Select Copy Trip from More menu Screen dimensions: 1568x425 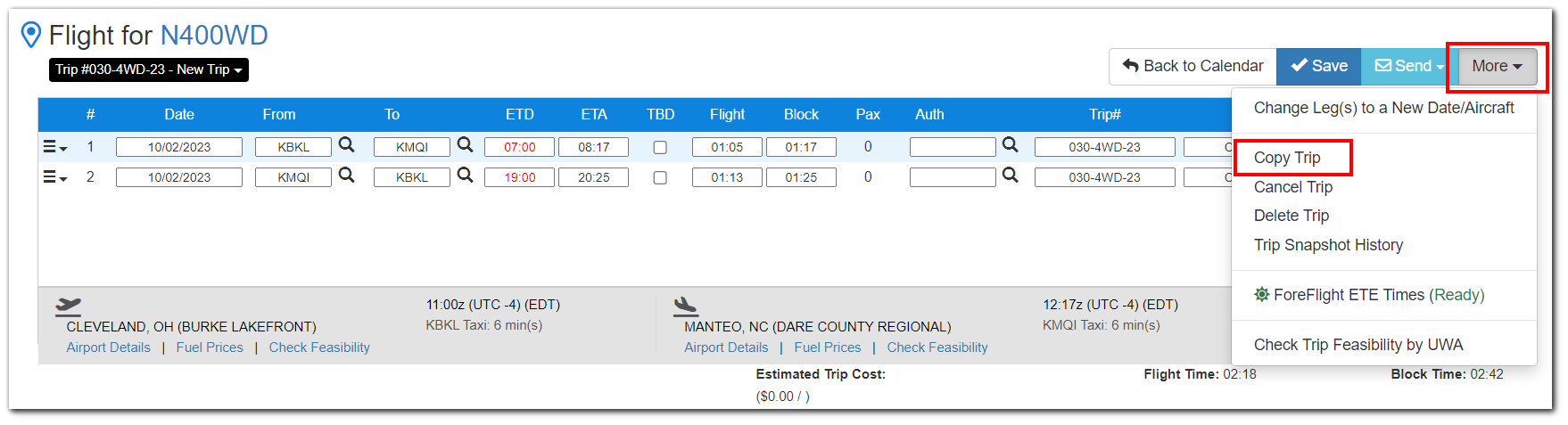pos(1287,158)
